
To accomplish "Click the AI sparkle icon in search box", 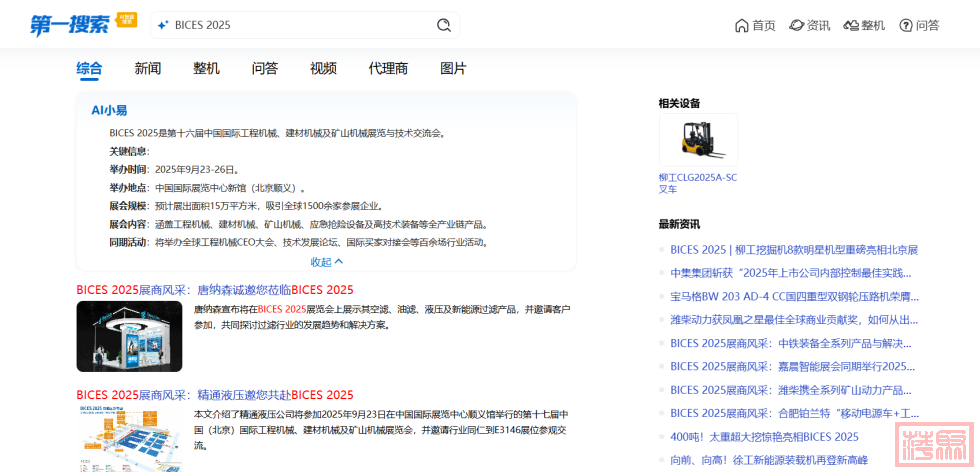I will (x=163, y=25).
